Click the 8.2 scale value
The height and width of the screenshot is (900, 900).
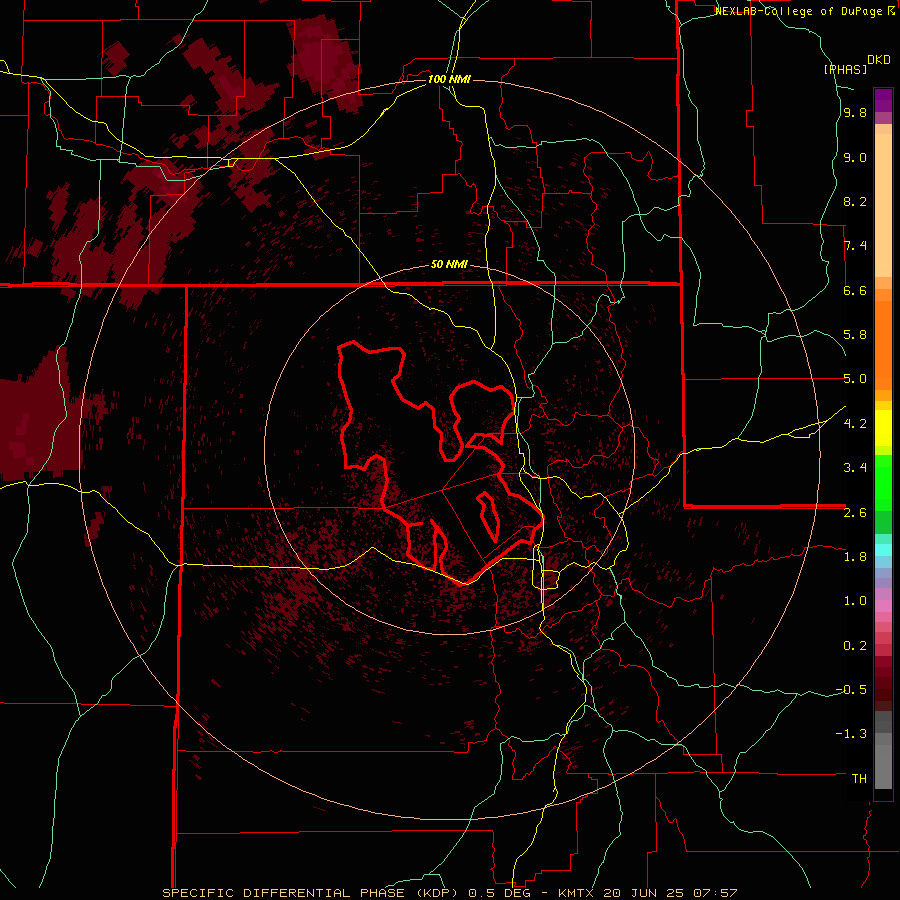(855, 201)
